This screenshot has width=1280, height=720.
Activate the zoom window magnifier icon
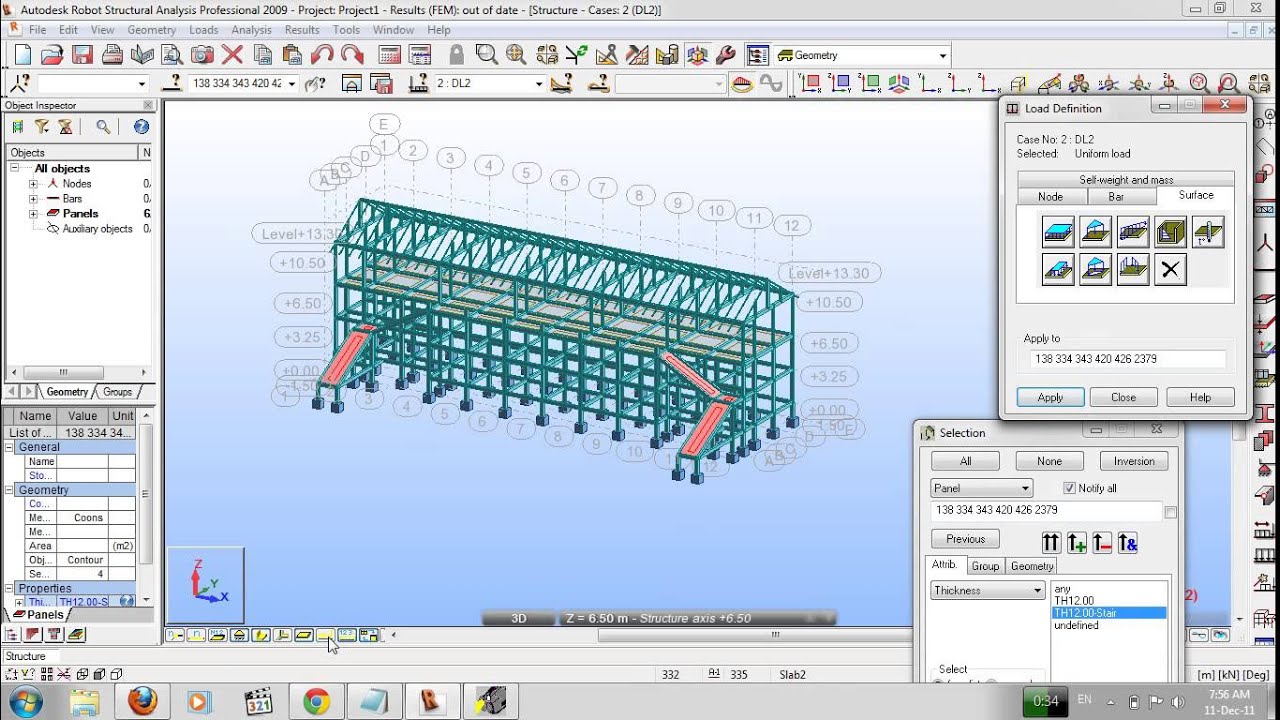click(486, 55)
